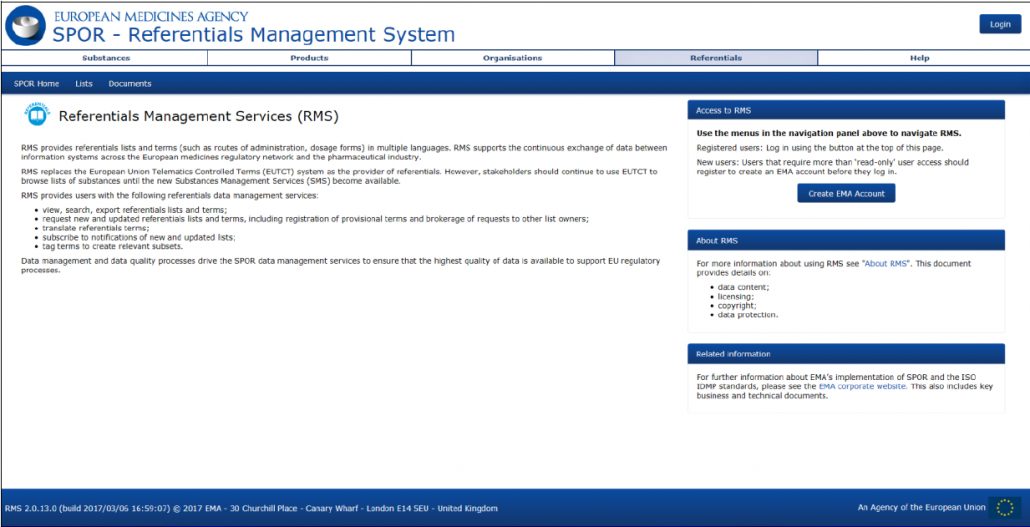This screenshot has height=527, width=1030.
Task: Click the Access to RMS panel header
Action: click(846, 110)
